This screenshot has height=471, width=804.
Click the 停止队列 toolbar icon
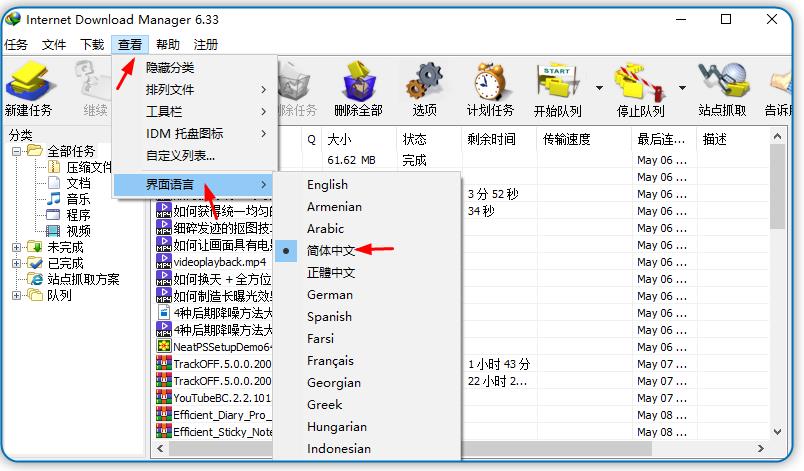point(639,81)
